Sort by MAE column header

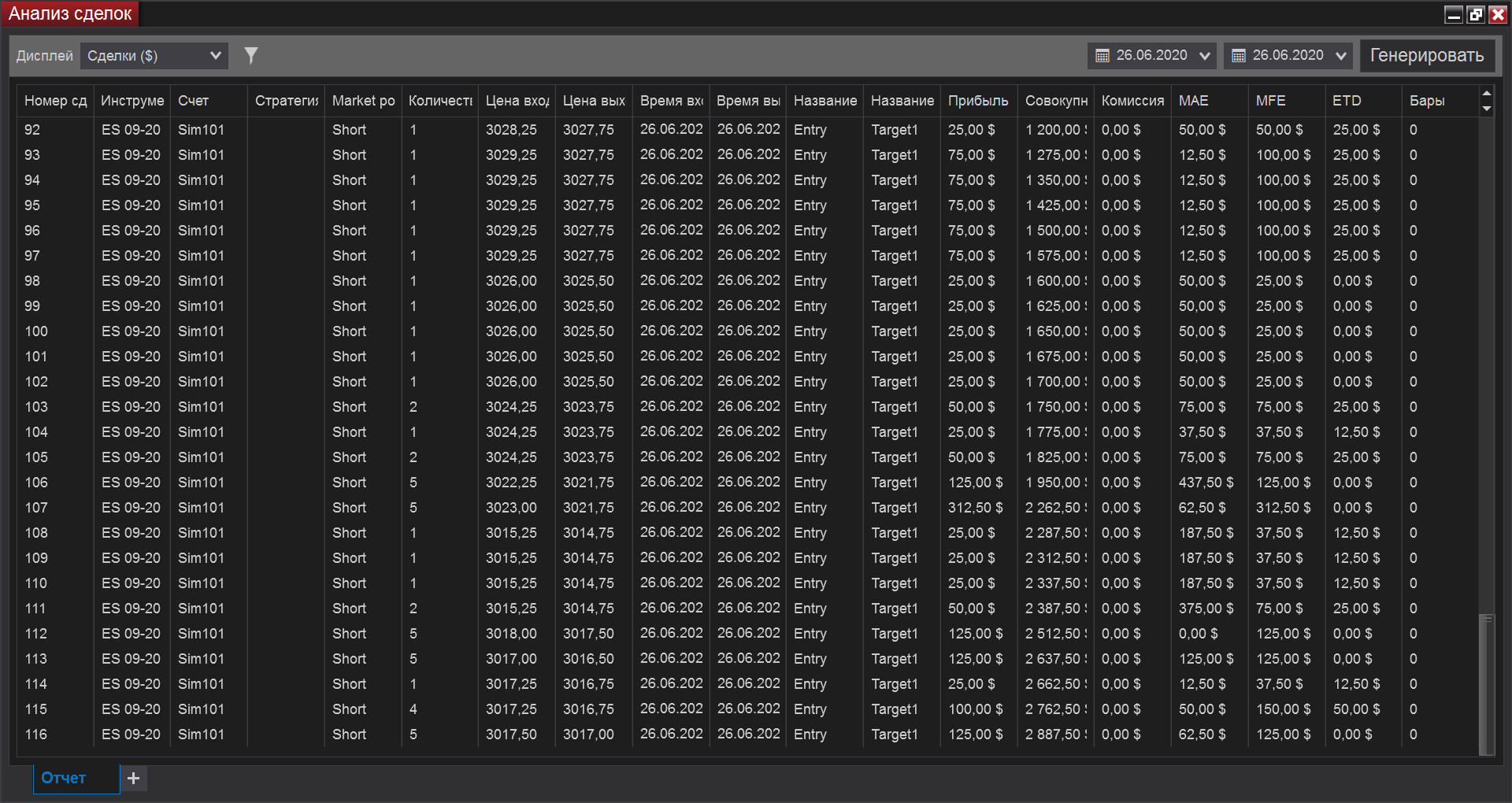coord(1210,101)
